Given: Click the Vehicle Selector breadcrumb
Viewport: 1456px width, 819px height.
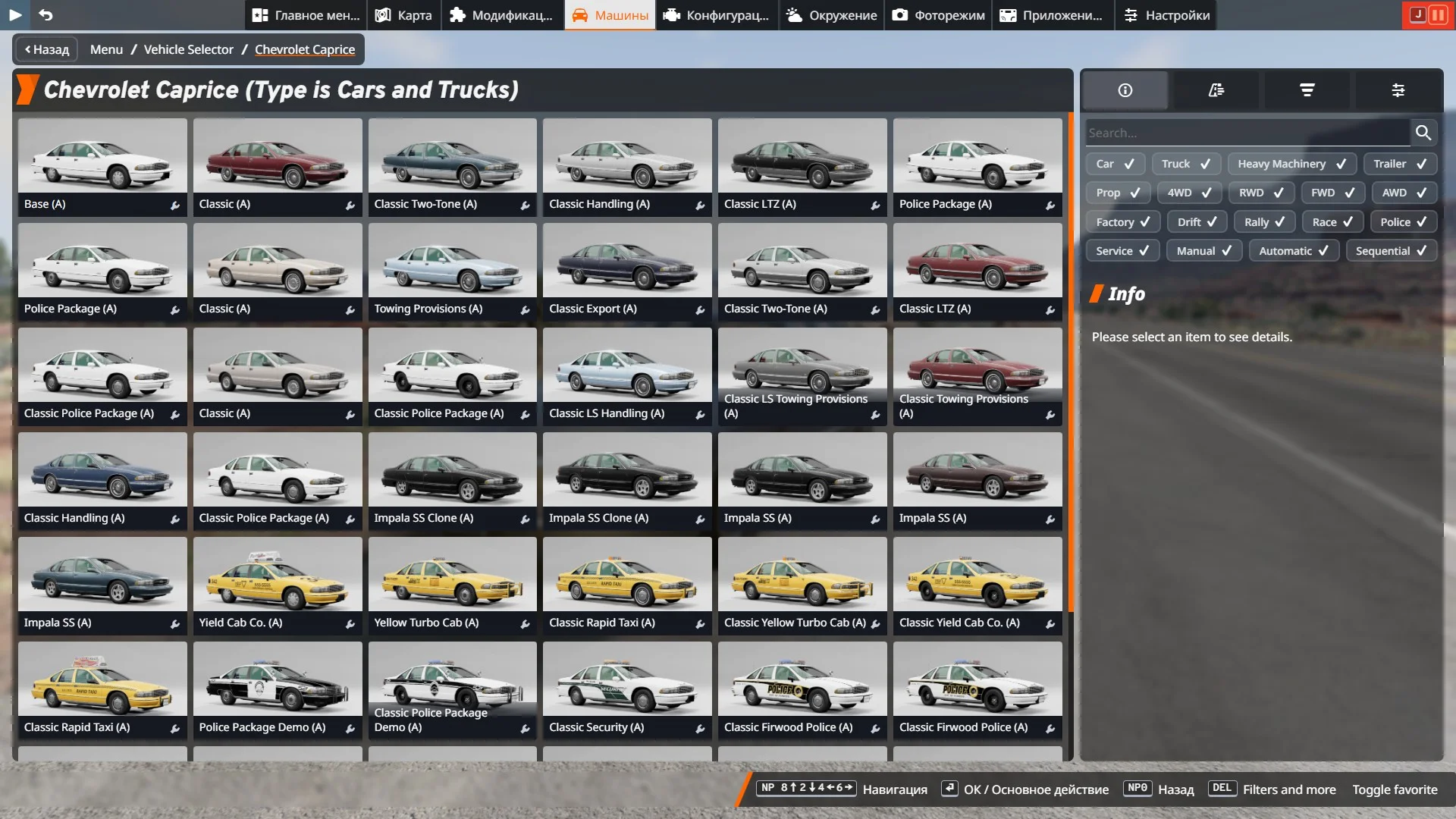Looking at the screenshot, I should (x=188, y=49).
